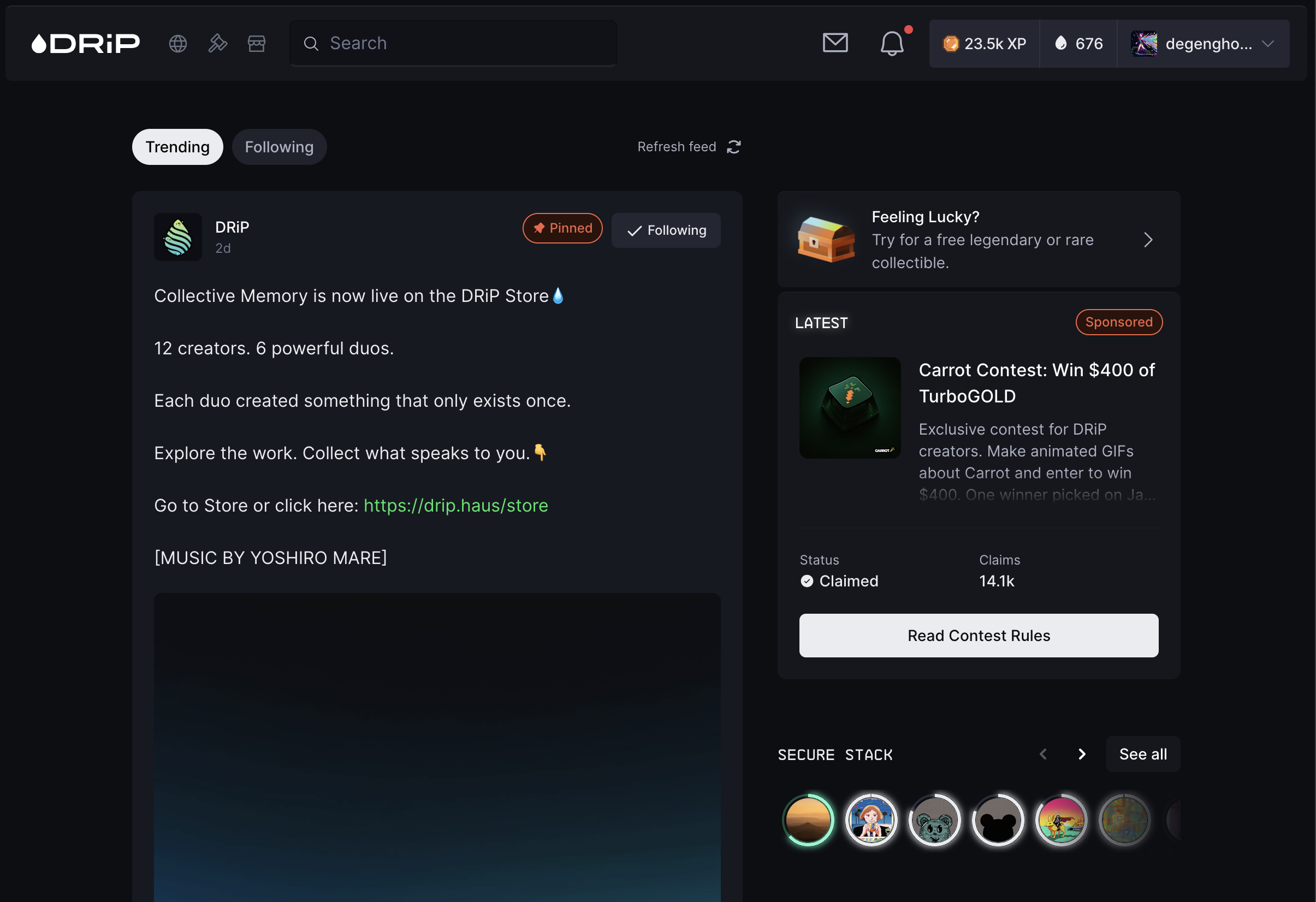Click the 2d post timestamp

click(223, 248)
